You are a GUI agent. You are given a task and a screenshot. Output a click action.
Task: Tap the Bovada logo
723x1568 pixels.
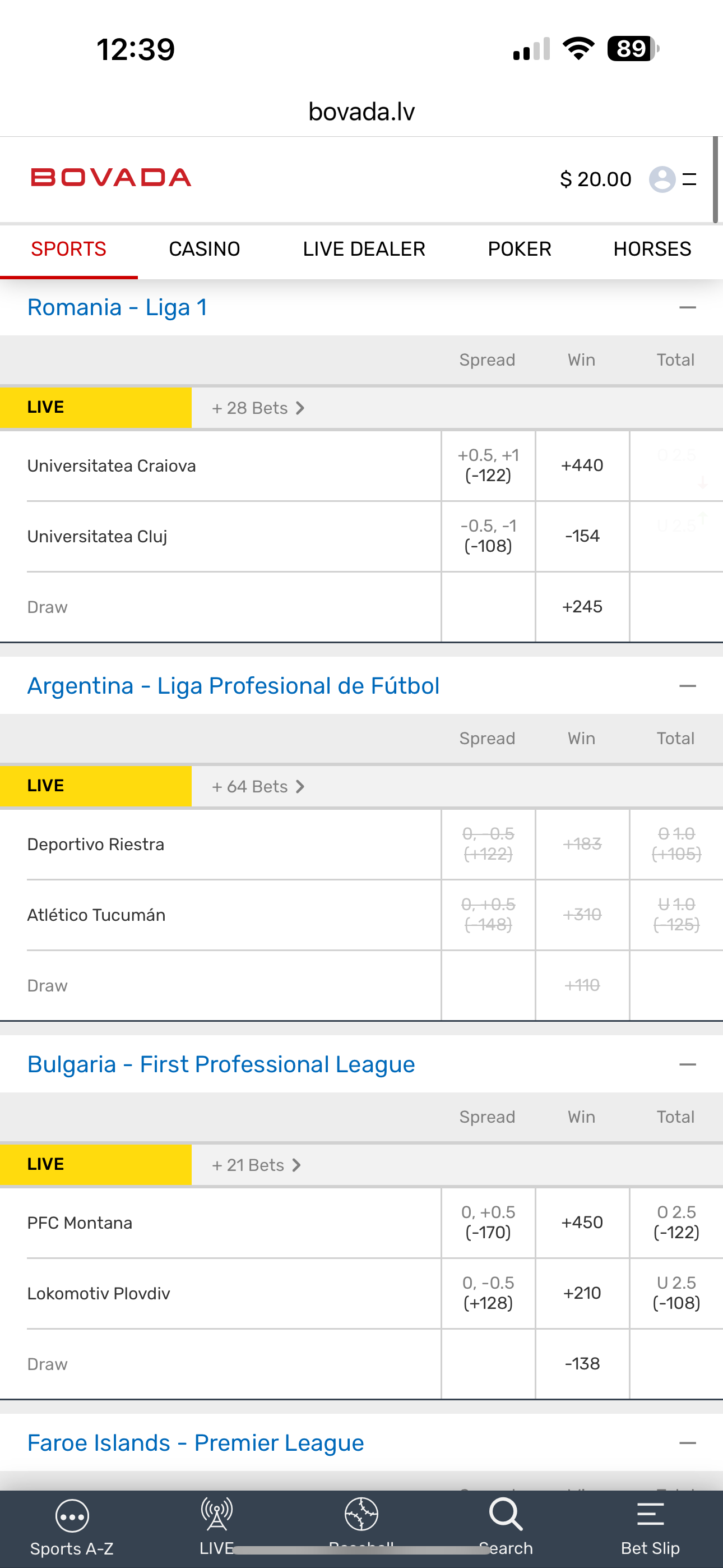[112, 178]
